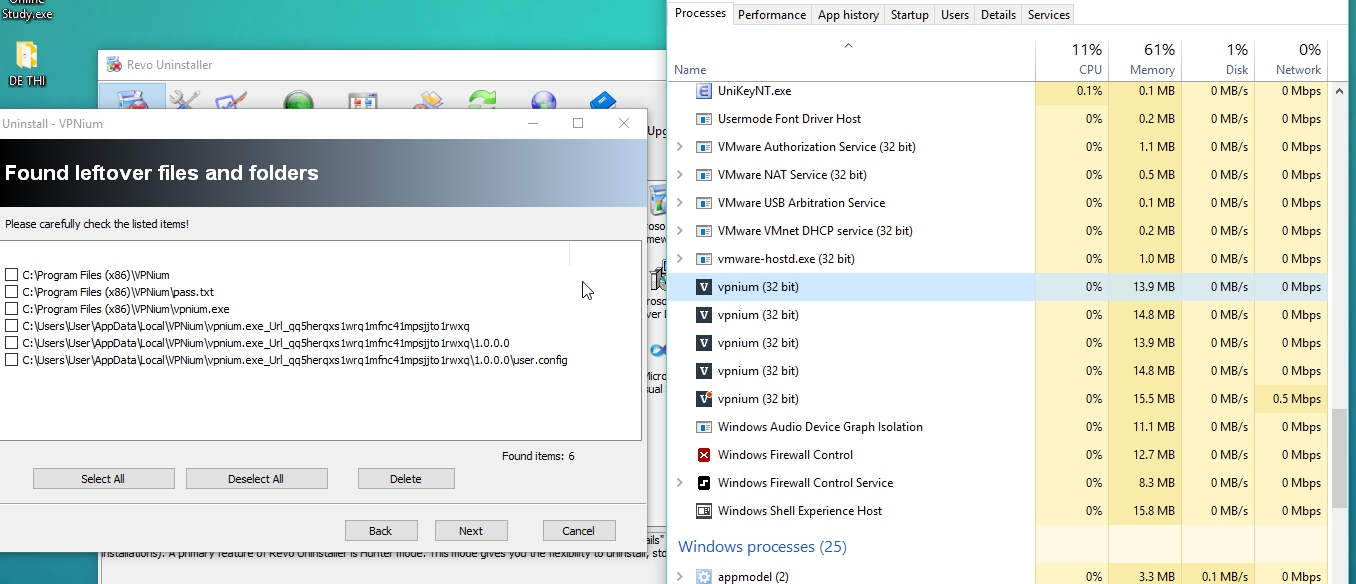The height and width of the screenshot is (584, 1356).
Task: Activate the green radar Hunter Mode icon
Action: [298, 101]
